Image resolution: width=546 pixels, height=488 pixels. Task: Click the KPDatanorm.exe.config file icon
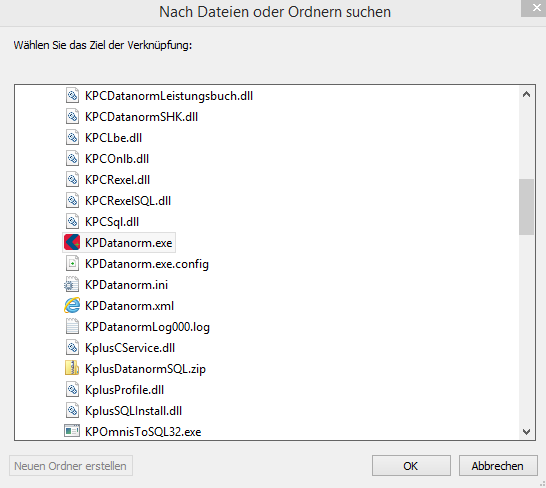pos(72,264)
